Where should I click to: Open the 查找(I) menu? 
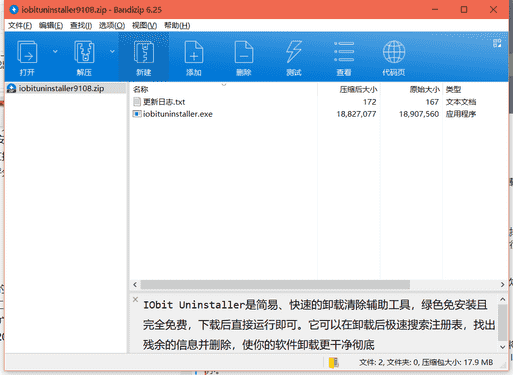(81, 26)
